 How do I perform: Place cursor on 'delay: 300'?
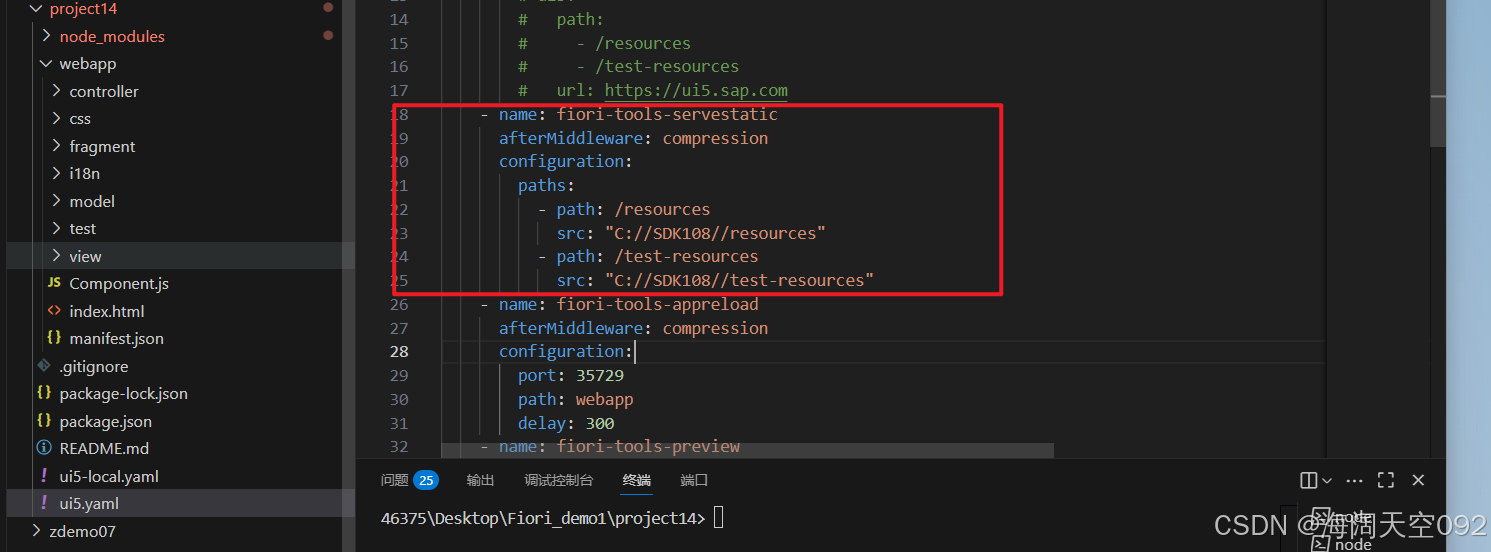pos(566,423)
